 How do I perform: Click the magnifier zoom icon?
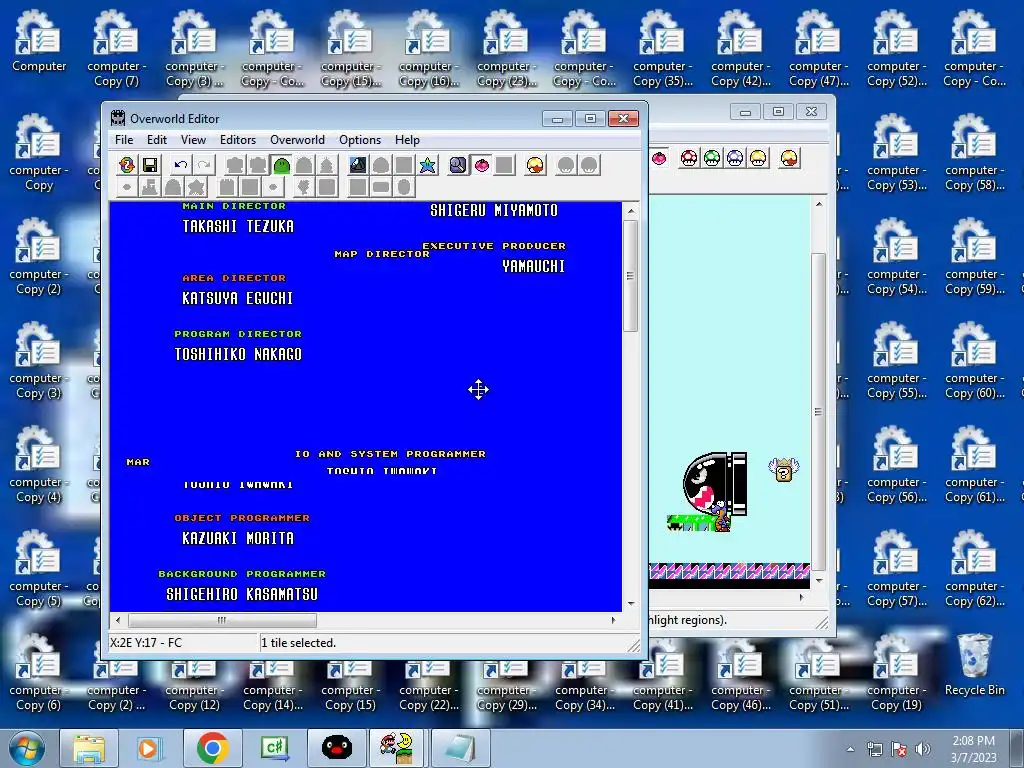click(458, 165)
